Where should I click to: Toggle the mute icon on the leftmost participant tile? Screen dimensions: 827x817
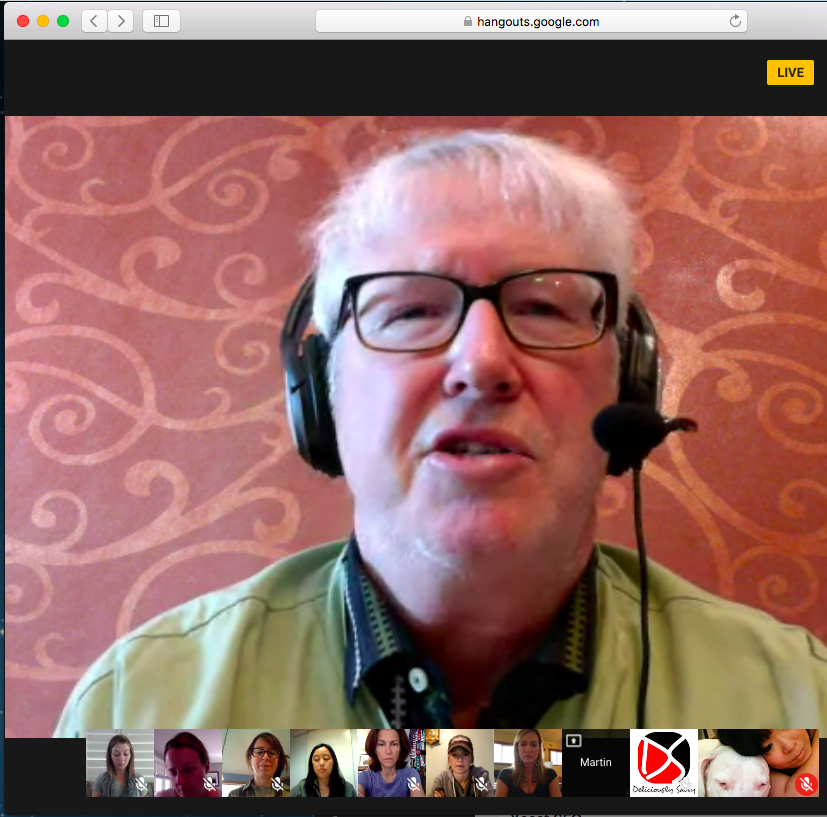141,785
